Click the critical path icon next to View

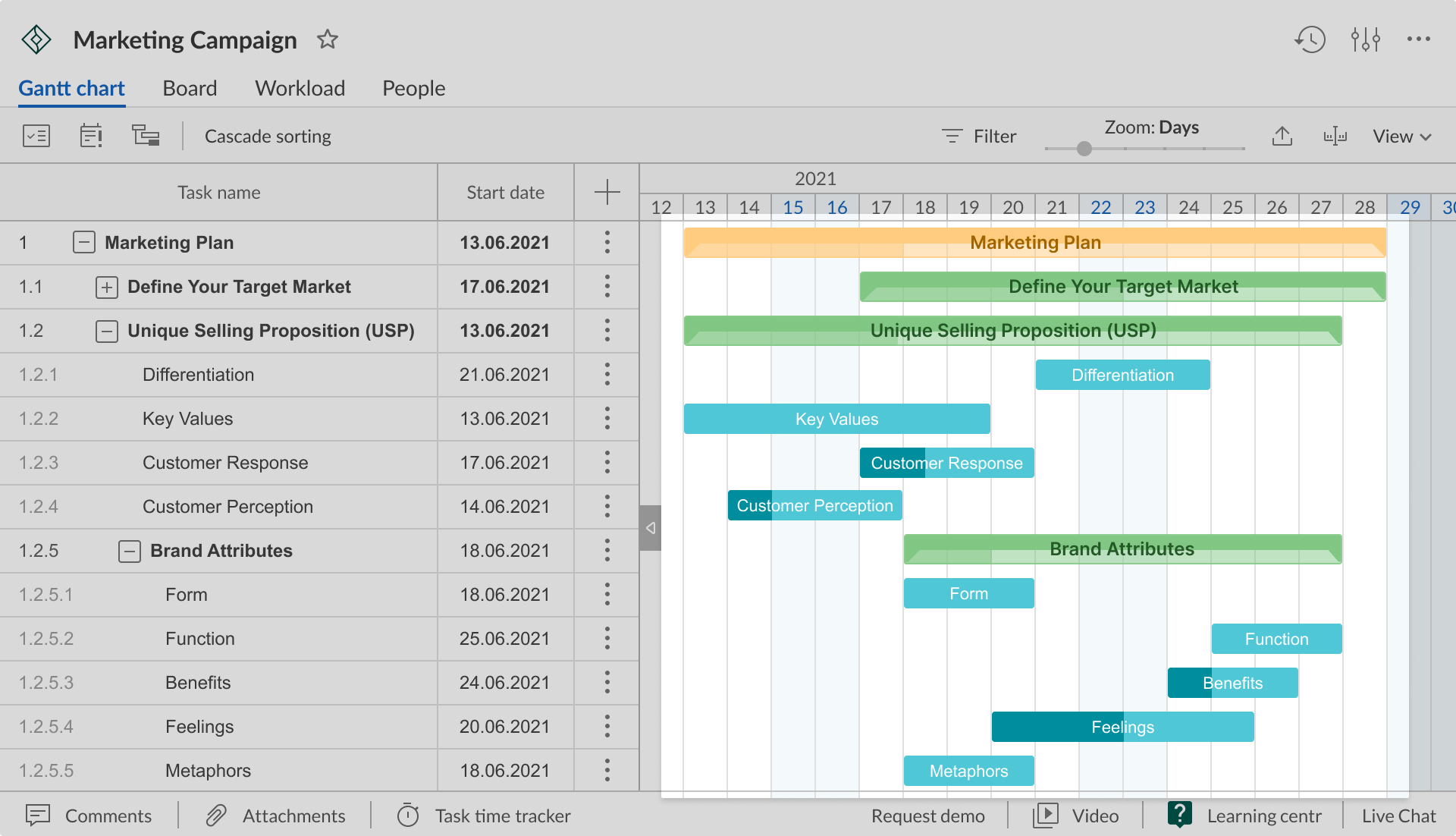pyautogui.click(x=1335, y=136)
